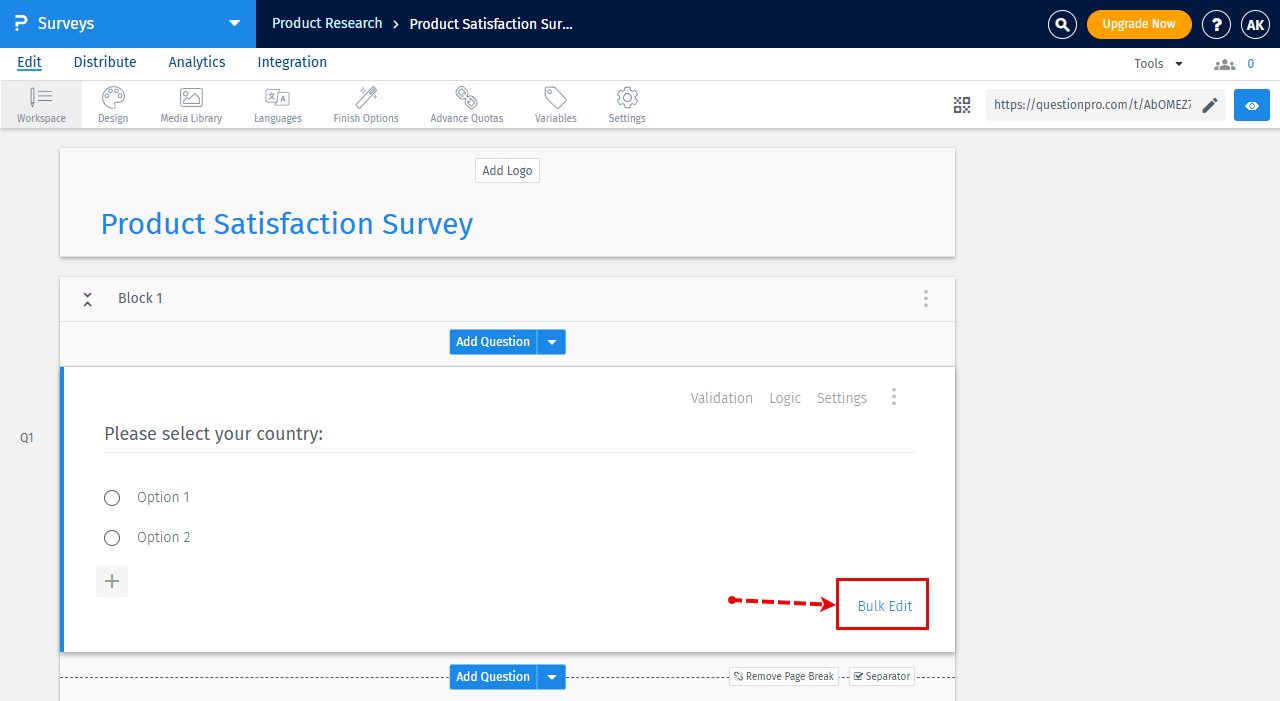Collapse Block 1 with the chevron
Viewport: 1280px width, 701px height.
coord(87,298)
